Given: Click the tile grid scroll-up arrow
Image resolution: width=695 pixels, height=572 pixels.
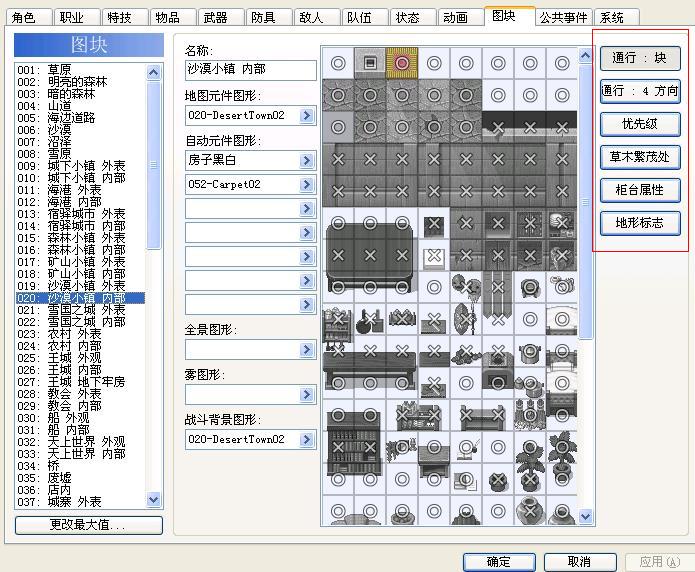Looking at the screenshot, I should [586, 56].
